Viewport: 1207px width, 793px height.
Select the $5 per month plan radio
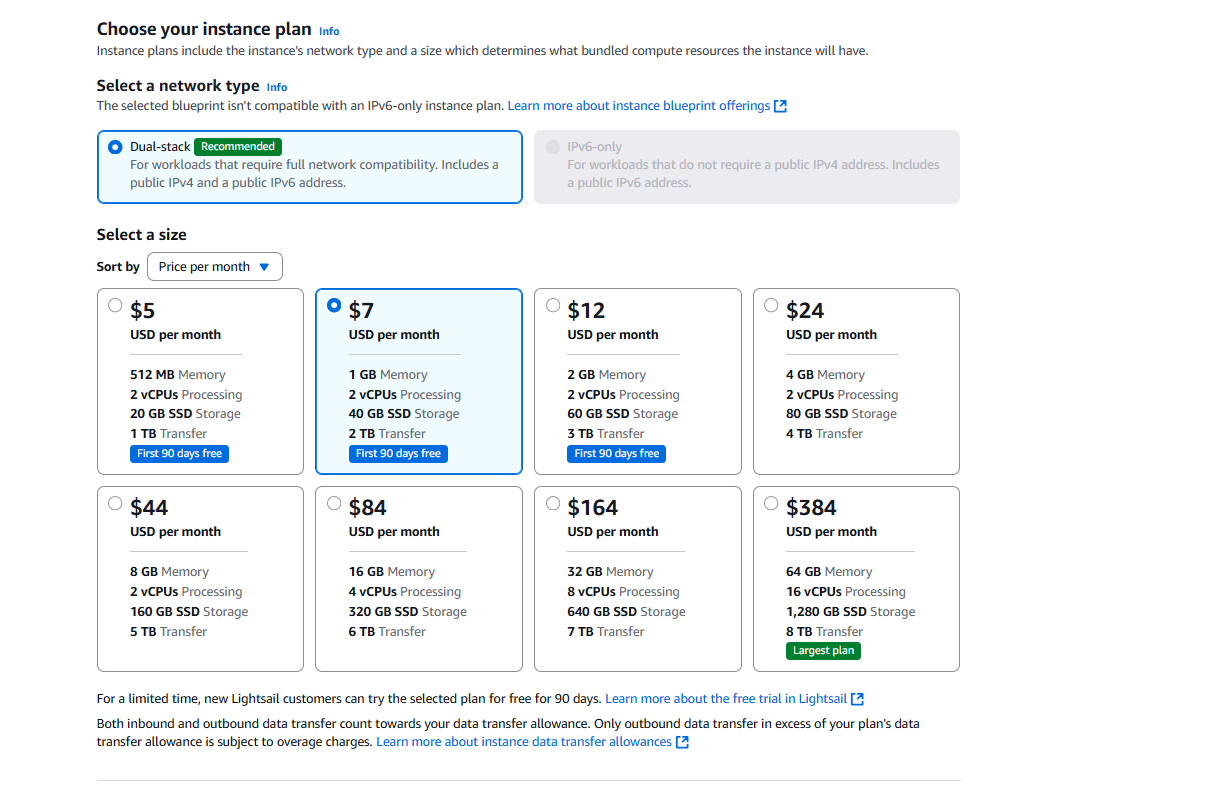coord(115,306)
